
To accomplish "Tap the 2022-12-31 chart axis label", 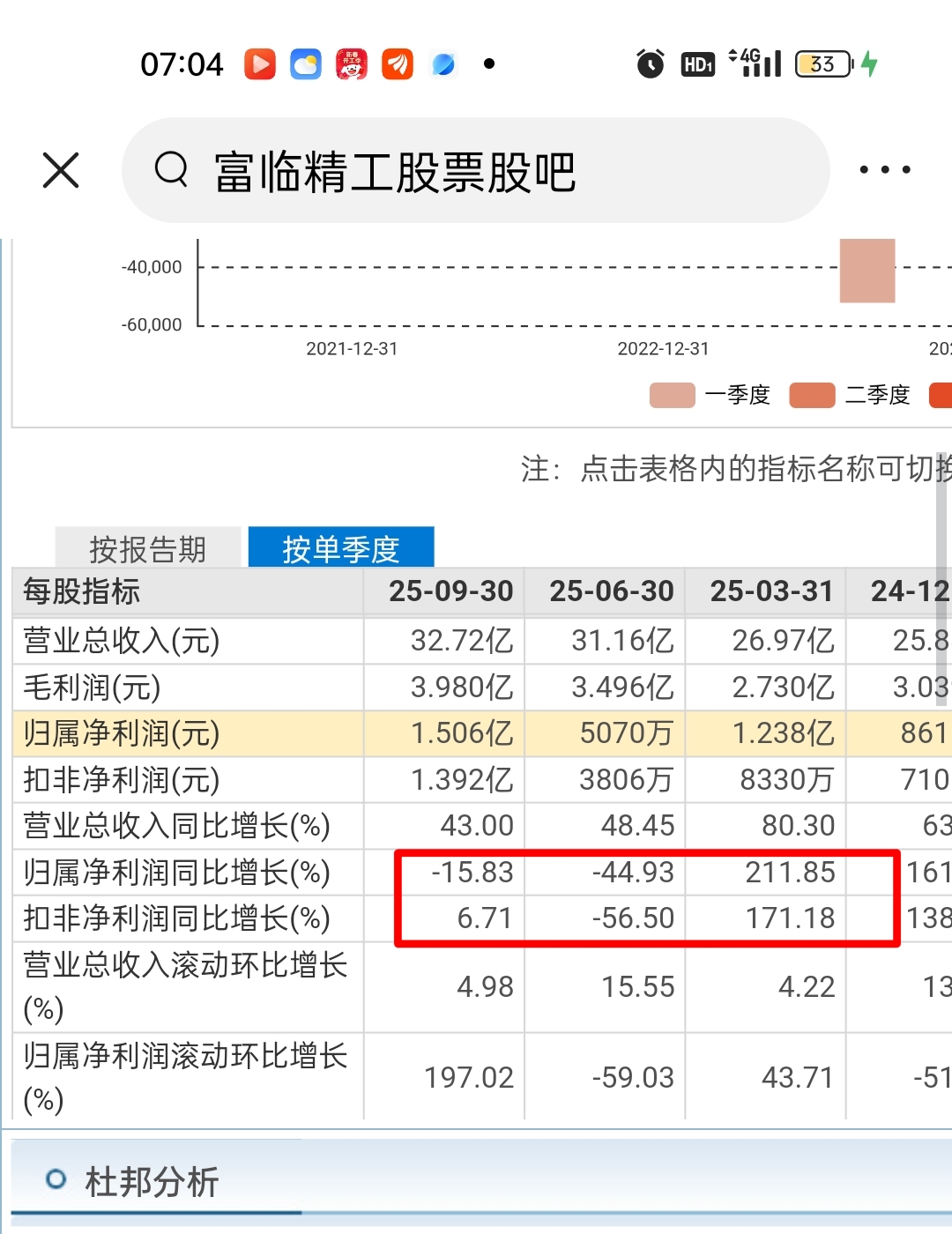I will point(663,349).
